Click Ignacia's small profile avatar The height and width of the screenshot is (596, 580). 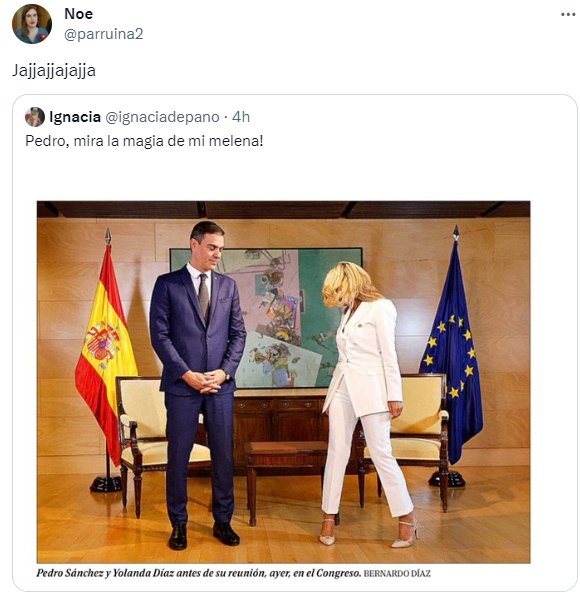tap(35, 117)
